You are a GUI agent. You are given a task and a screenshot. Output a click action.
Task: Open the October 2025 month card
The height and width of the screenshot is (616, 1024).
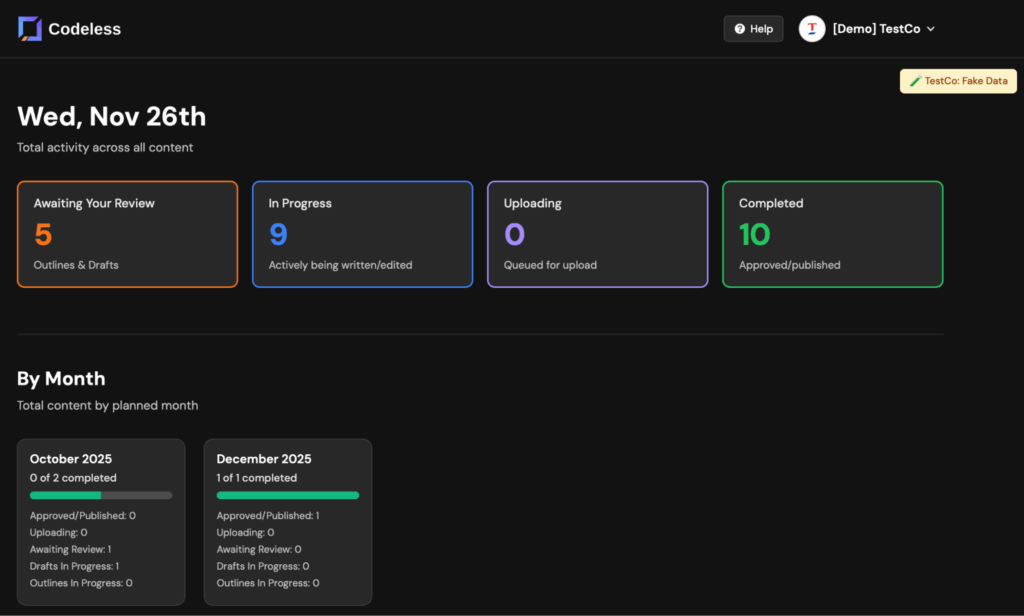[101, 521]
